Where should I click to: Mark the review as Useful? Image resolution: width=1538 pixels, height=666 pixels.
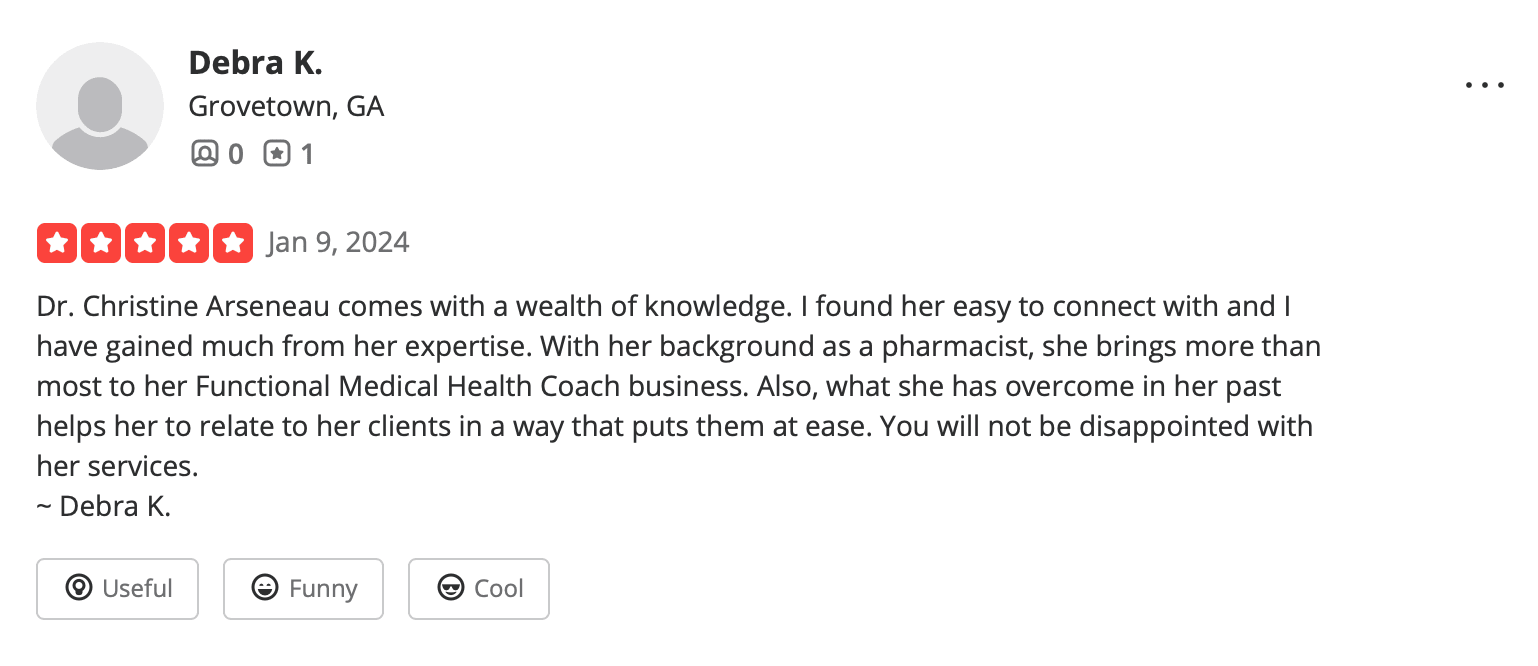(118, 589)
